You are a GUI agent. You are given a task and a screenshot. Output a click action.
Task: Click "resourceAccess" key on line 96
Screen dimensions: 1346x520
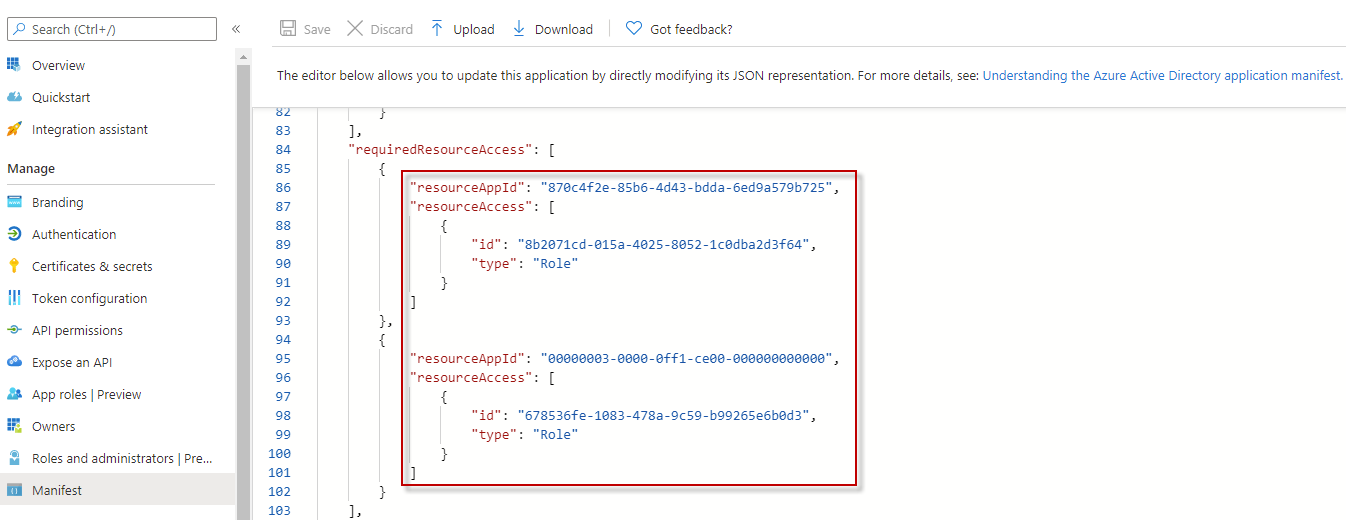(468, 377)
